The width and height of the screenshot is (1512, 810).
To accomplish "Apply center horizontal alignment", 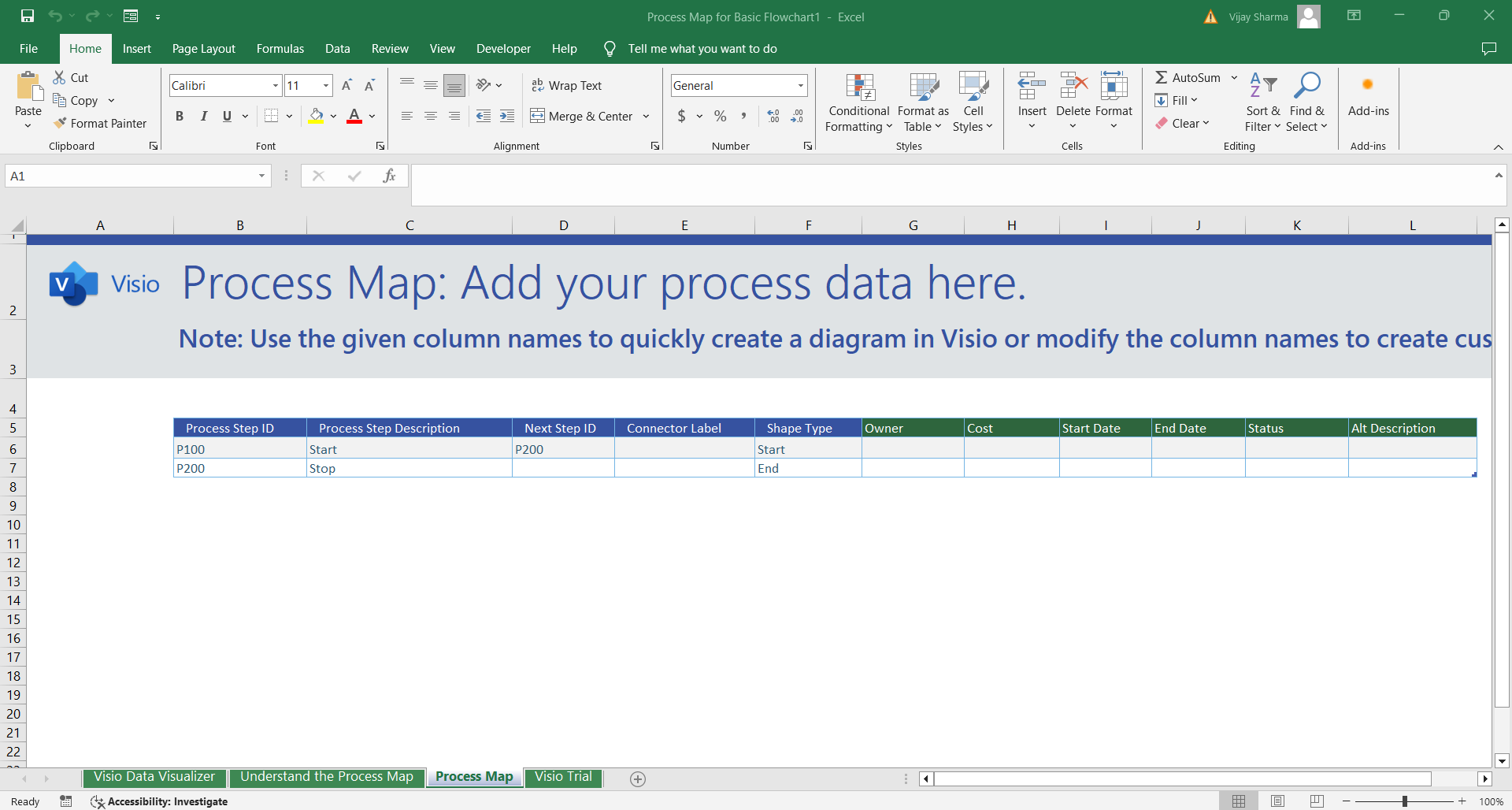I will coord(431,116).
